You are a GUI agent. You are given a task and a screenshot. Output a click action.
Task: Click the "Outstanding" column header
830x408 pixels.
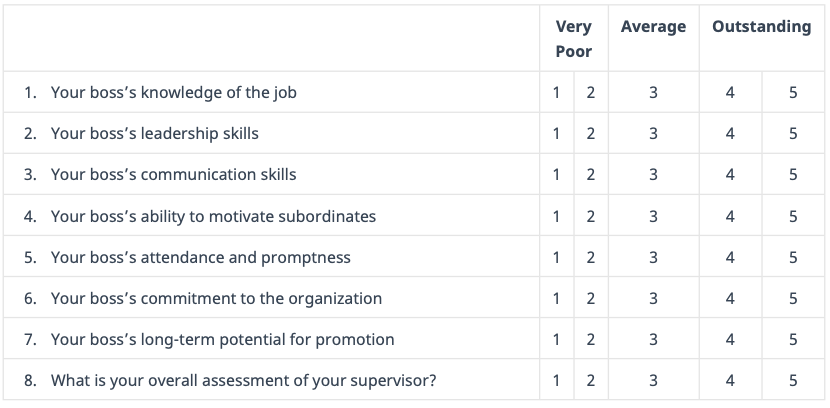pyautogui.click(x=761, y=27)
